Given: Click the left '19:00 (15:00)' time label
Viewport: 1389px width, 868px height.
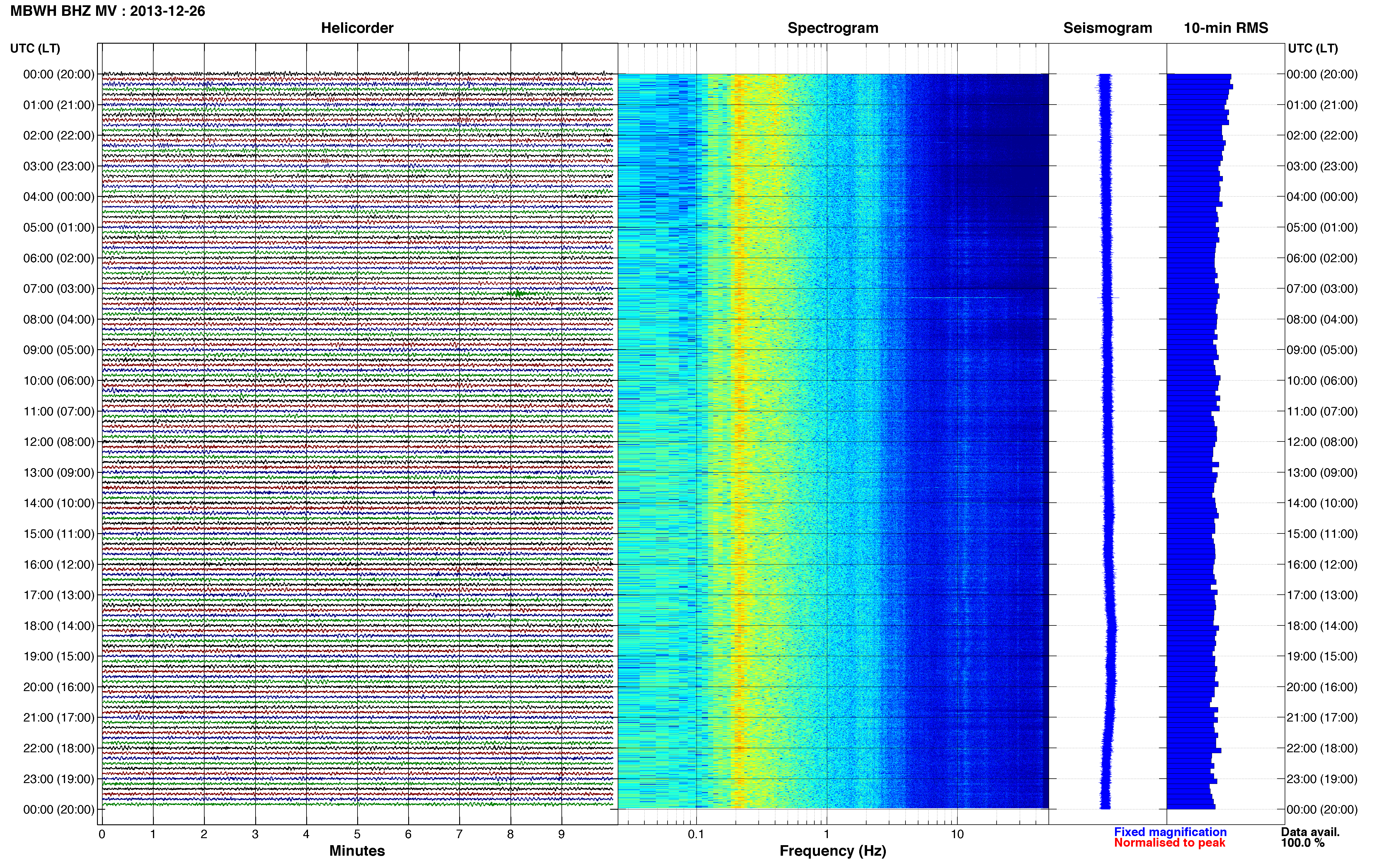Looking at the screenshot, I should tap(59, 656).
